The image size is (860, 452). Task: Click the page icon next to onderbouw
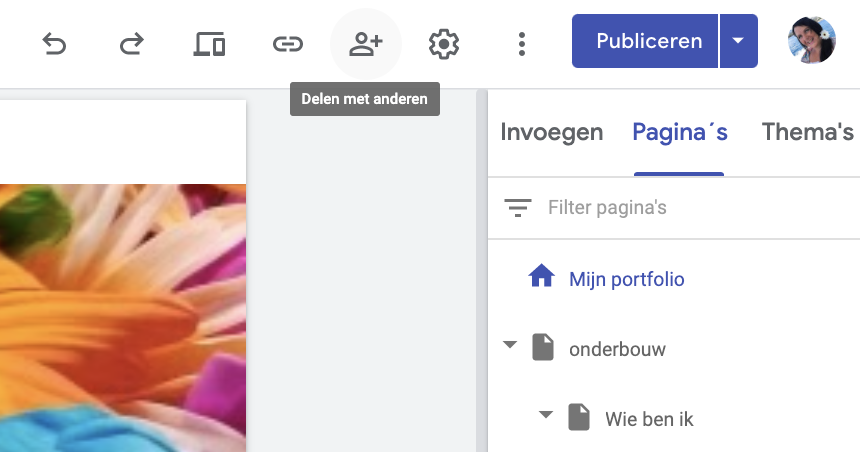542,348
